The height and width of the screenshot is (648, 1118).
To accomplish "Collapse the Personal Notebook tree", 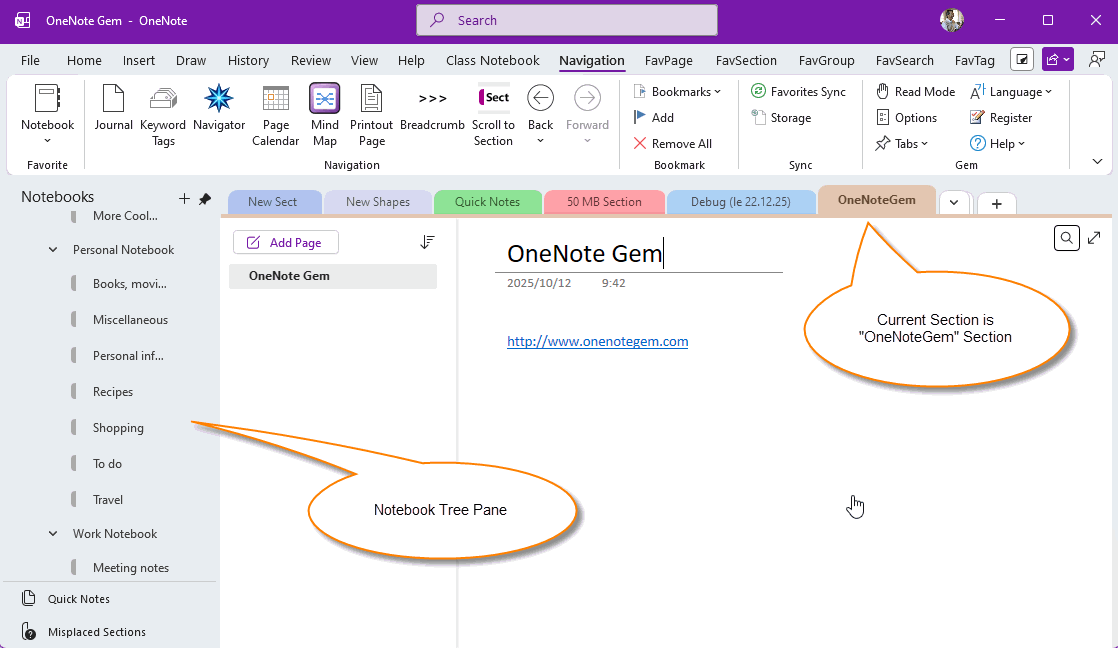I will click(x=53, y=250).
